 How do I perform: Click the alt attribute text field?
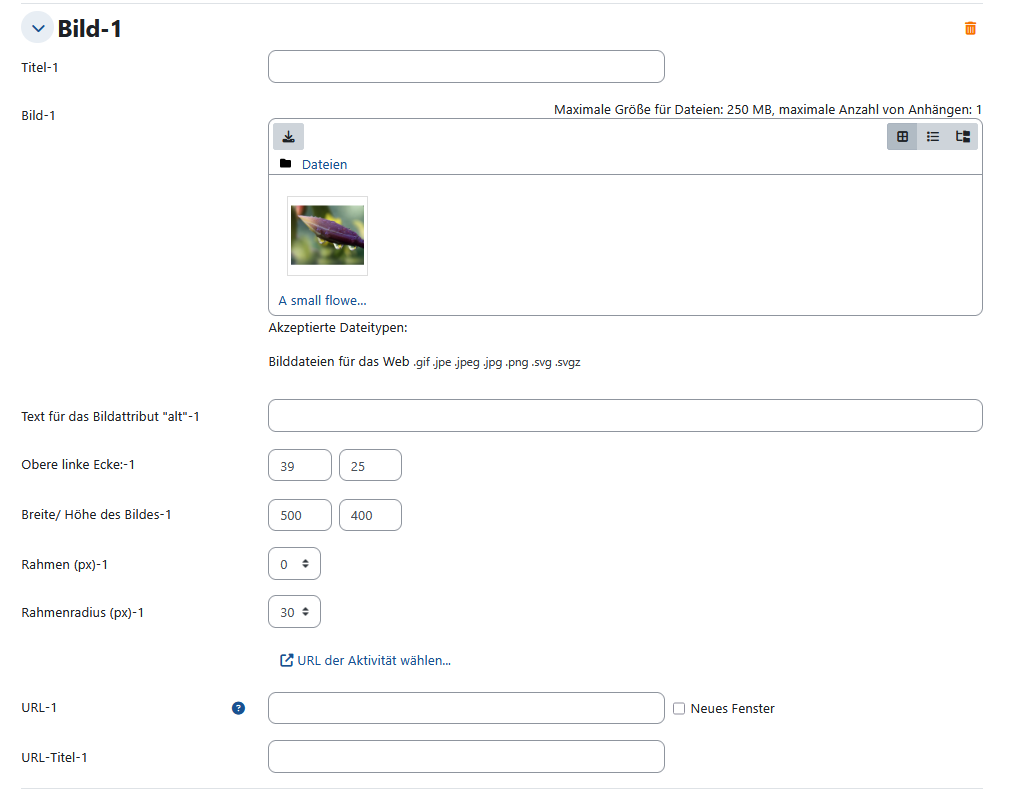pyautogui.click(x=626, y=416)
